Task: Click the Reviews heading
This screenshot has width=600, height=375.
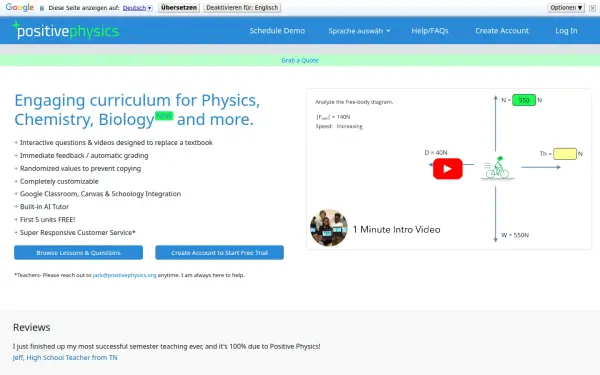Action: pyautogui.click(x=31, y=327)
